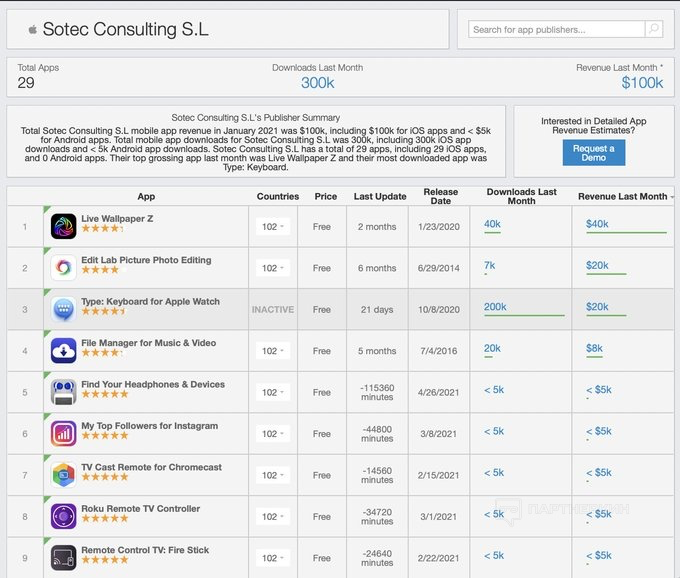Focus the Search for app publishers field
The width and height of the screenshot is (680, 578).
tap(556, 29)
